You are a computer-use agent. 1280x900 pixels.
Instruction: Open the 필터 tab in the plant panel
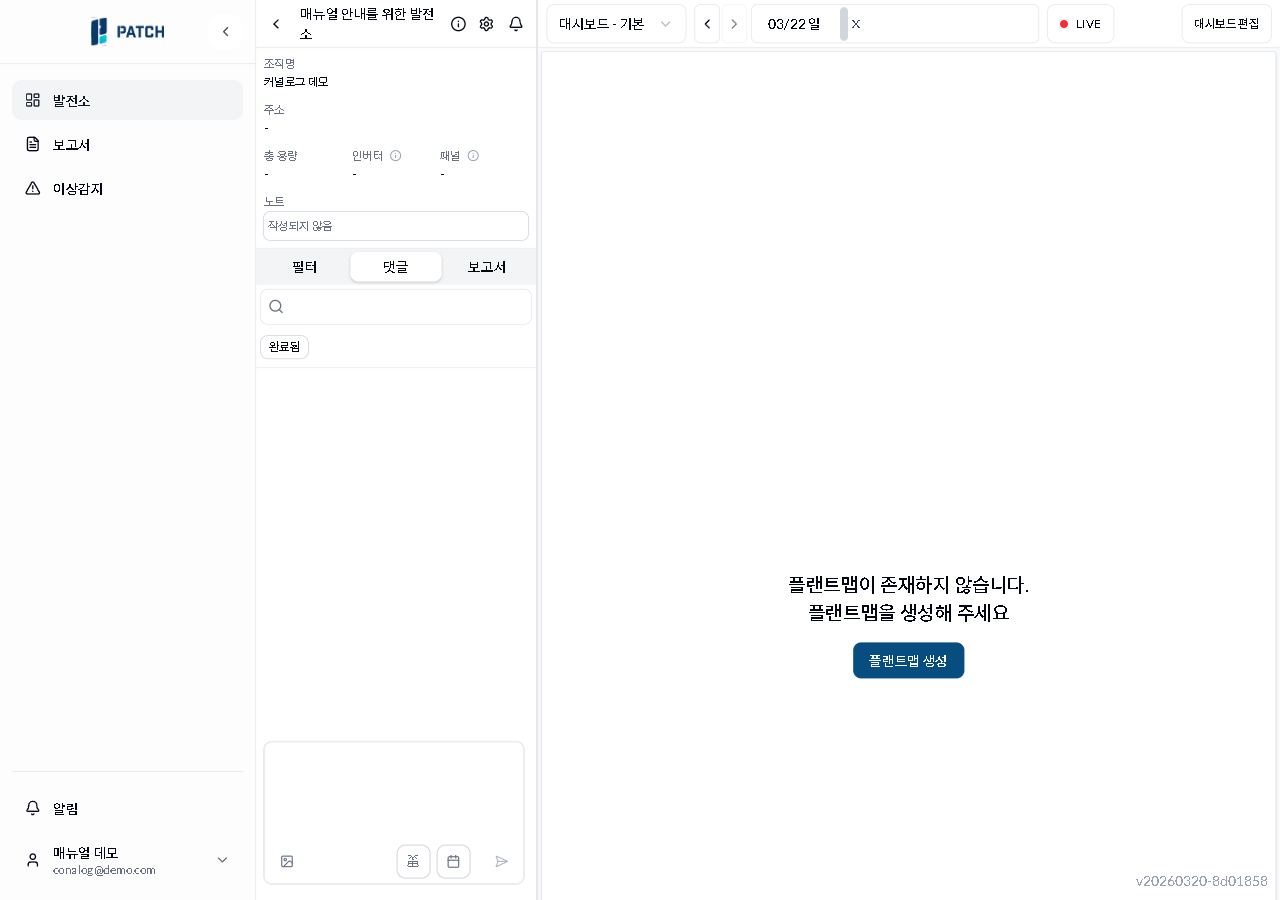coord(305,267)
